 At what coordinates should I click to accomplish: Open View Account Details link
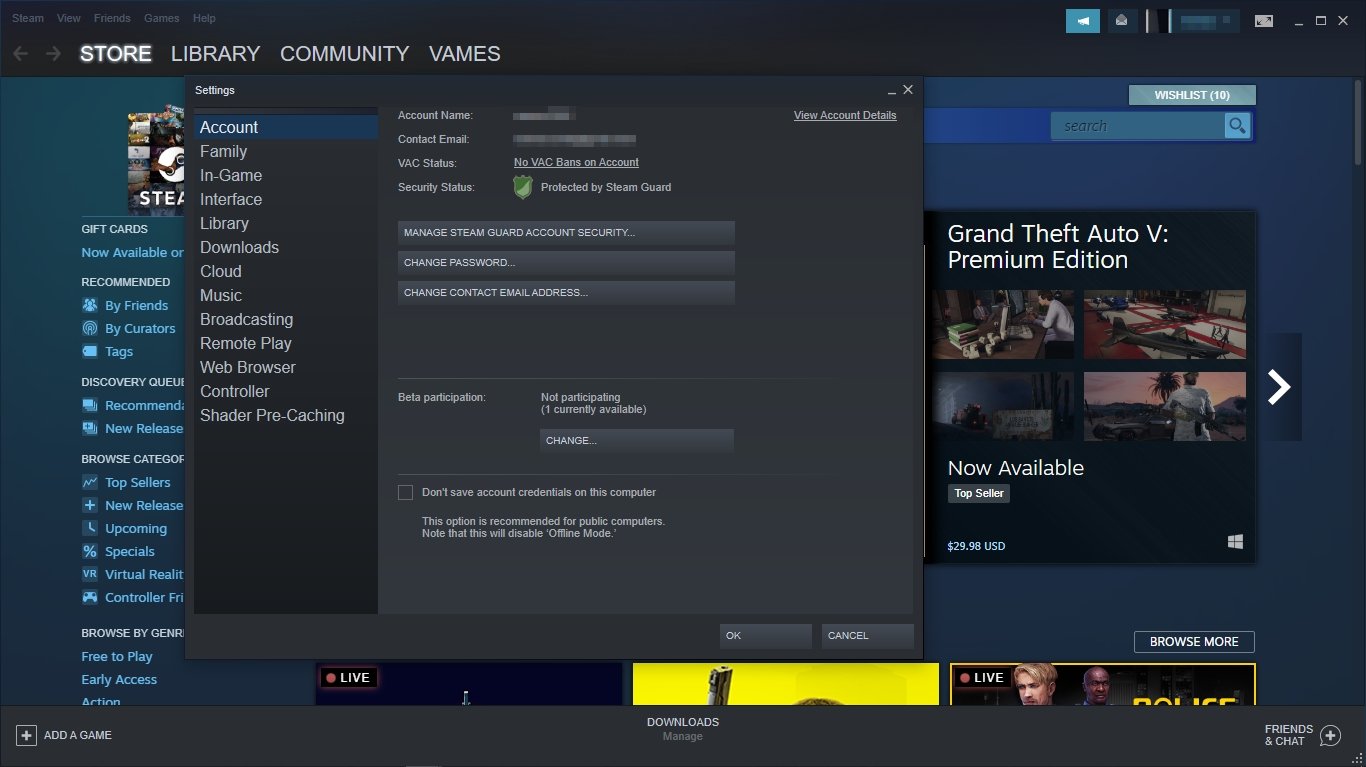click(845, 115)
